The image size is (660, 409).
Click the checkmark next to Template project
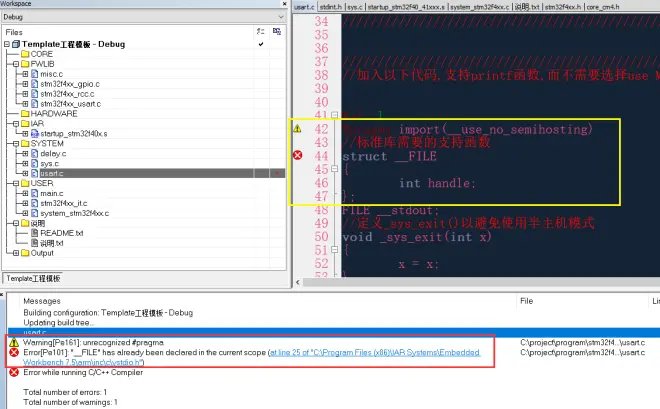point(261,44)
